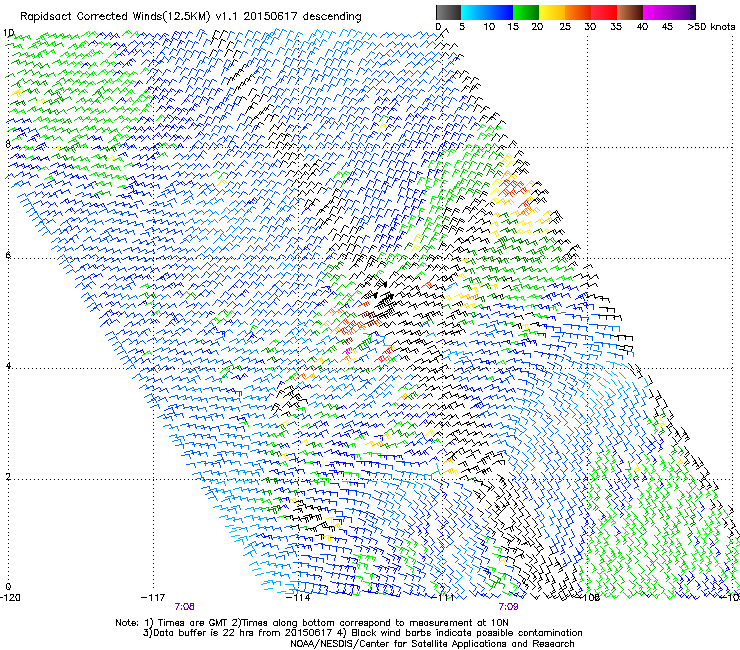This screenshot has height=650, width=740.
Task: Click the brown 35-40 knots legend segment
Action: tap(630, 12)
